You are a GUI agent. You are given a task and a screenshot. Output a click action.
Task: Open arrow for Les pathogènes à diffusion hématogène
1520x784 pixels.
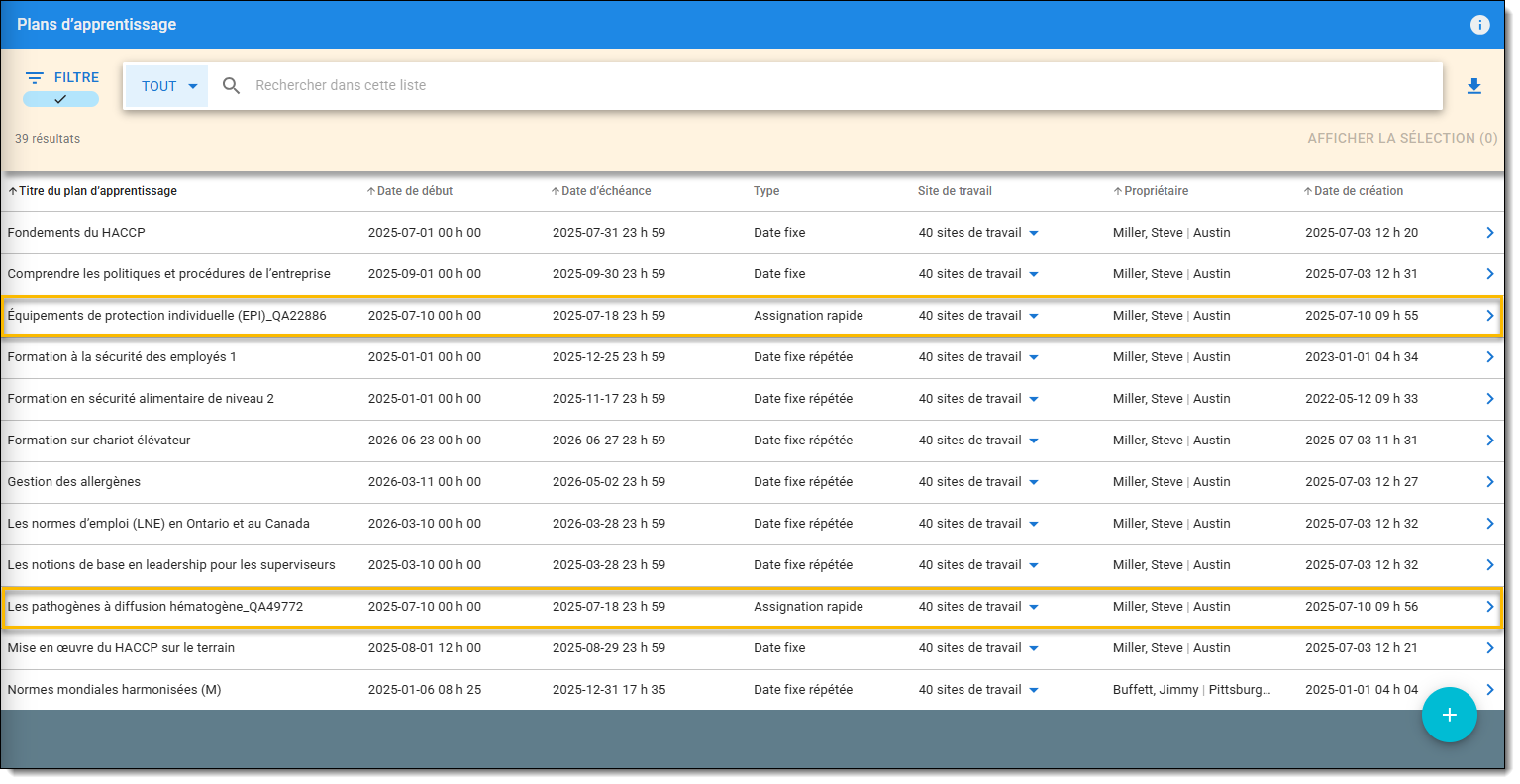click(1489, 607)
